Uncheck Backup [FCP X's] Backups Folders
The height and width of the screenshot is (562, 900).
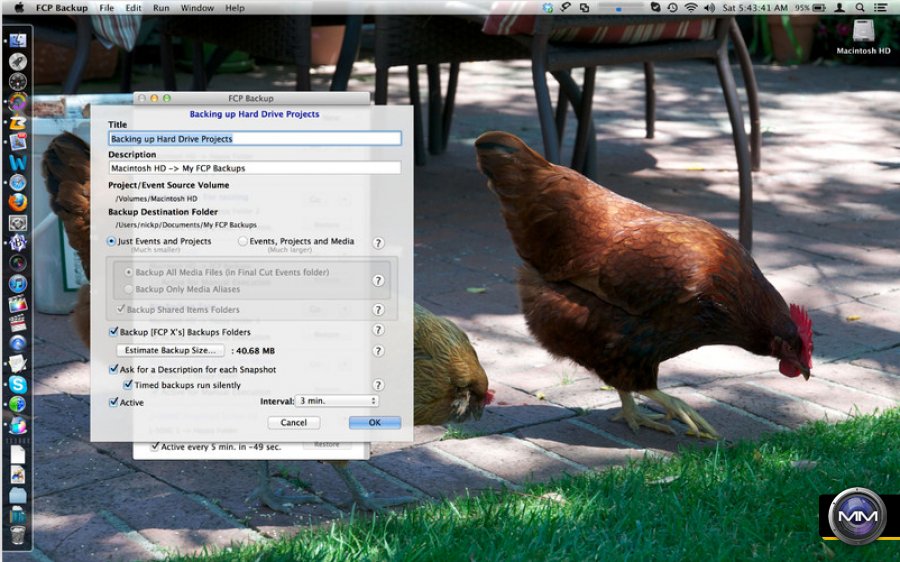click(x=113, y=332)
